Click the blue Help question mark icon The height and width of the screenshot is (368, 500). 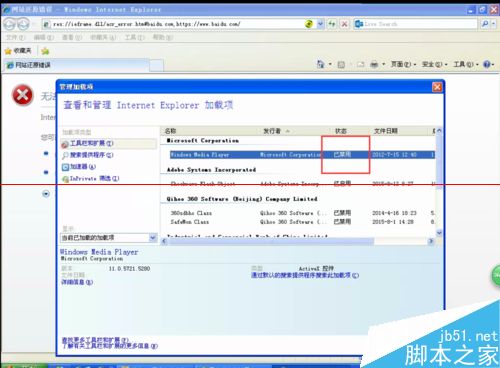pyautogui.click(x=487, y=64)
